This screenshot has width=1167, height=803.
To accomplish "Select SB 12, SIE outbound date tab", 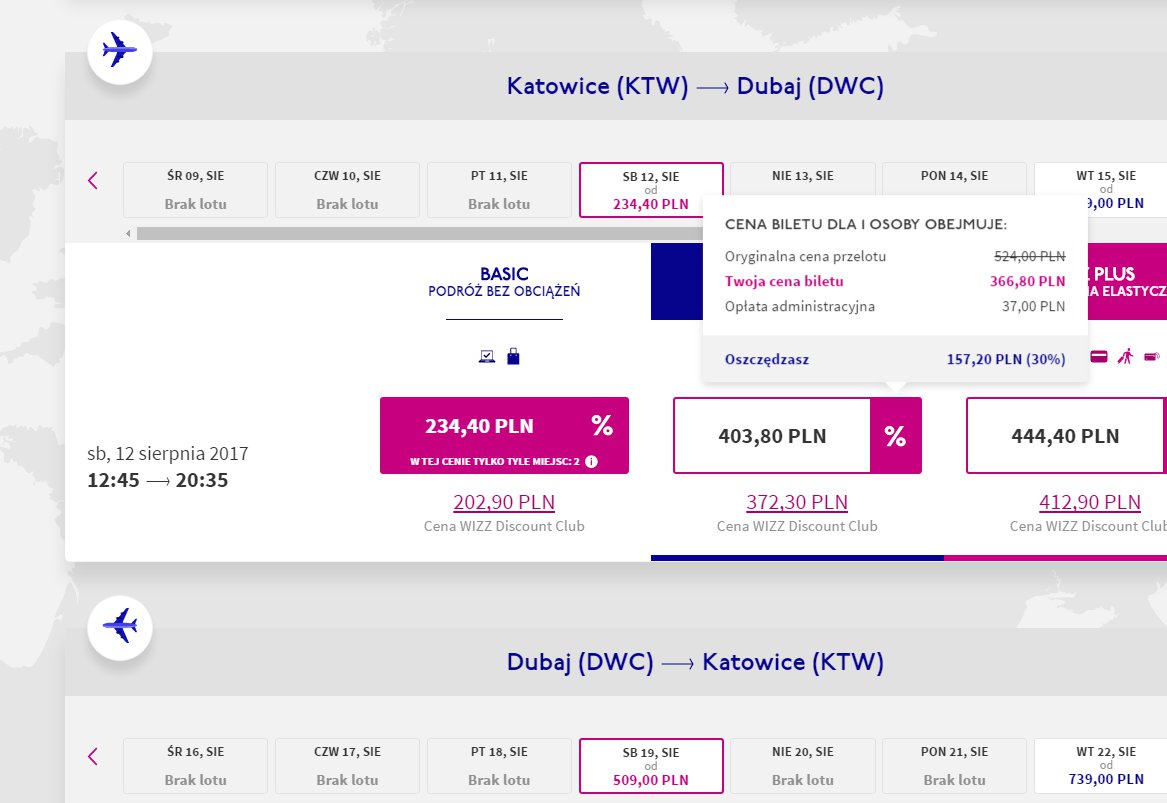I will tap(651, 190).
